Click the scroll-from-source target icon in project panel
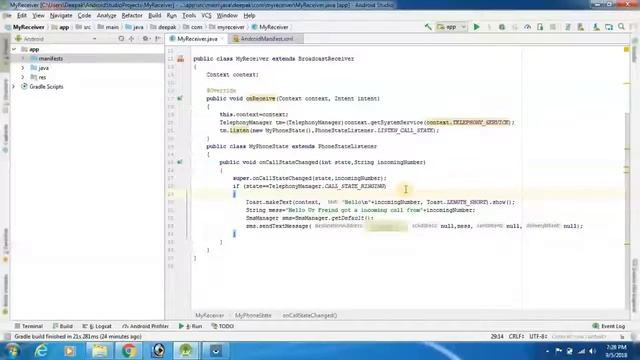This screenshot has height=360, width=640. click(x=121, y=39)
